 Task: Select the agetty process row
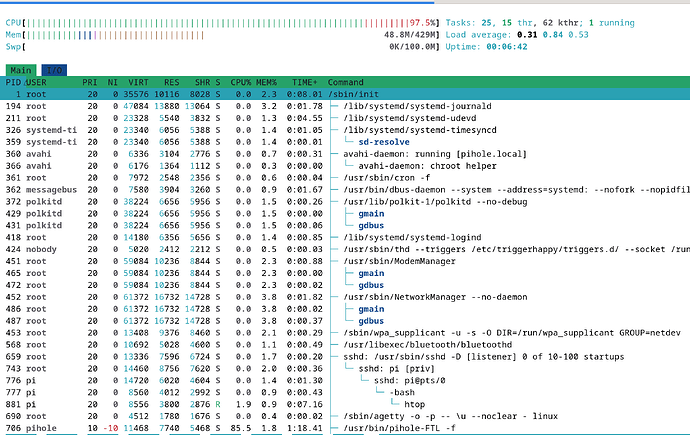(345, 416)
